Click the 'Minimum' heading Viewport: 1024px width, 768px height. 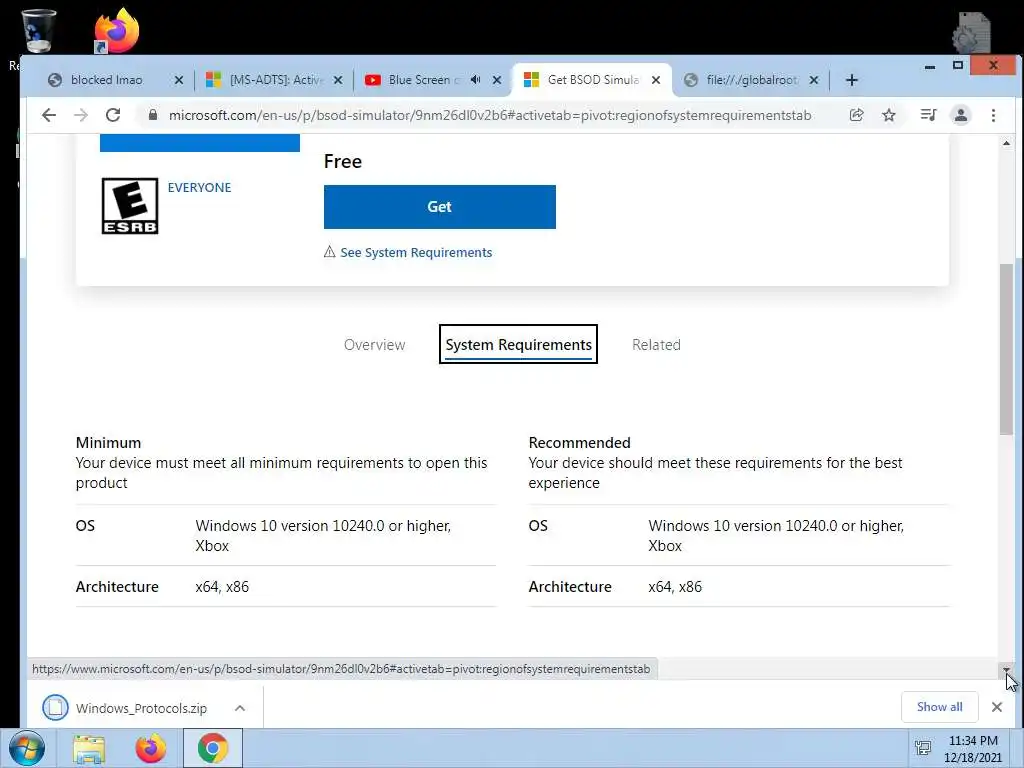point(108,443)
